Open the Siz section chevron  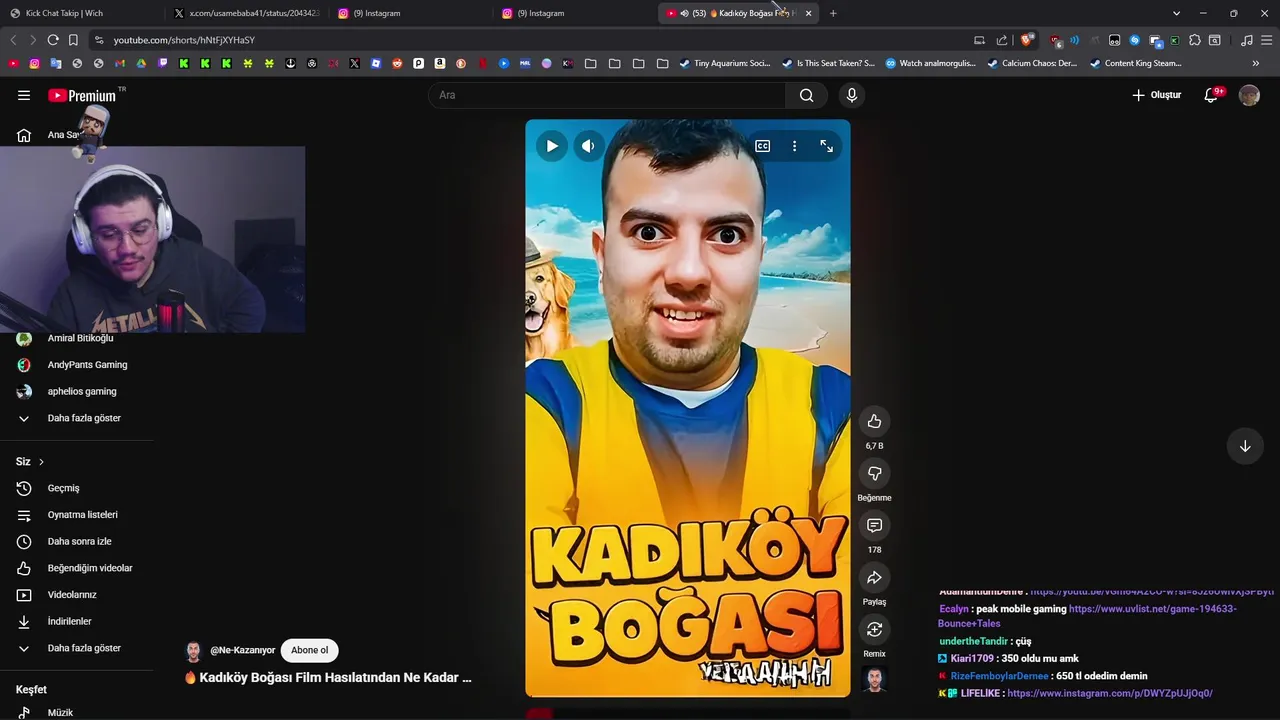[x=41, y=462]
